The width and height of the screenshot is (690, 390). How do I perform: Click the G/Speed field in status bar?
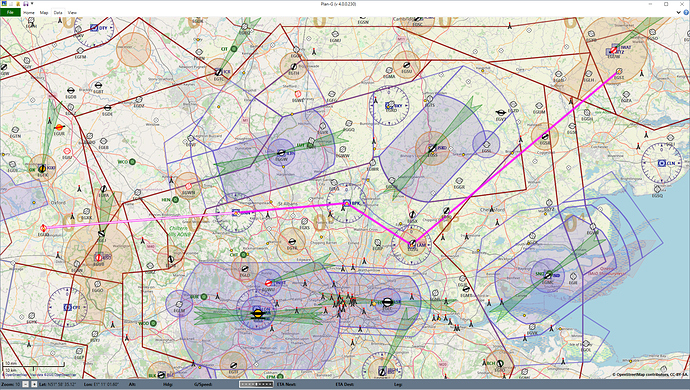point(203,384)
